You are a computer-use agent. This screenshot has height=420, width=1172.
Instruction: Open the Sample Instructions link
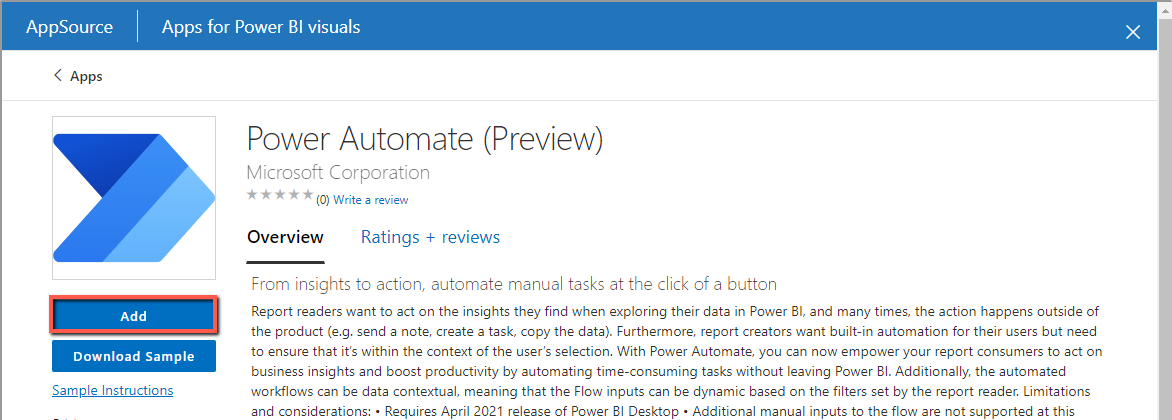click(113, 390)
